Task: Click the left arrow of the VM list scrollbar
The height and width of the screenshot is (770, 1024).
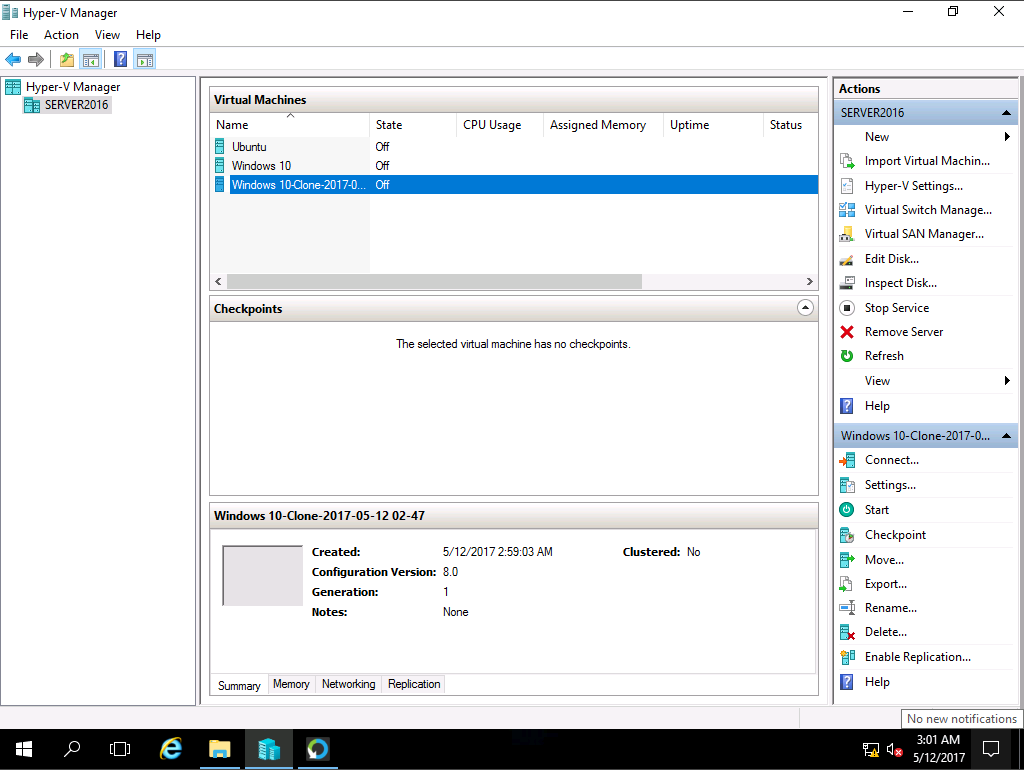Action: click(x=218, y=281)
